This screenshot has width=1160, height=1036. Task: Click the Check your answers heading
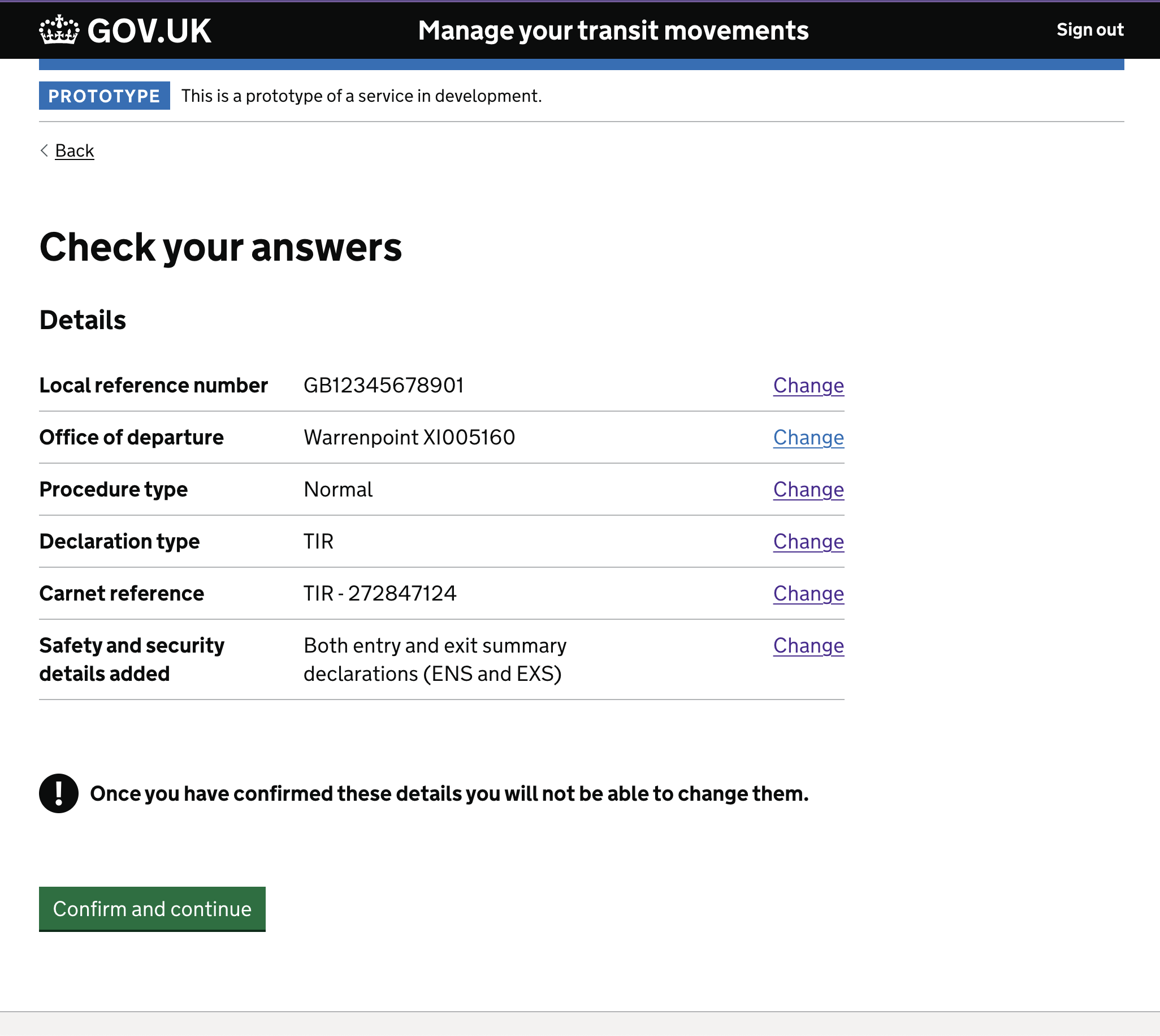(x=220, y=247)
